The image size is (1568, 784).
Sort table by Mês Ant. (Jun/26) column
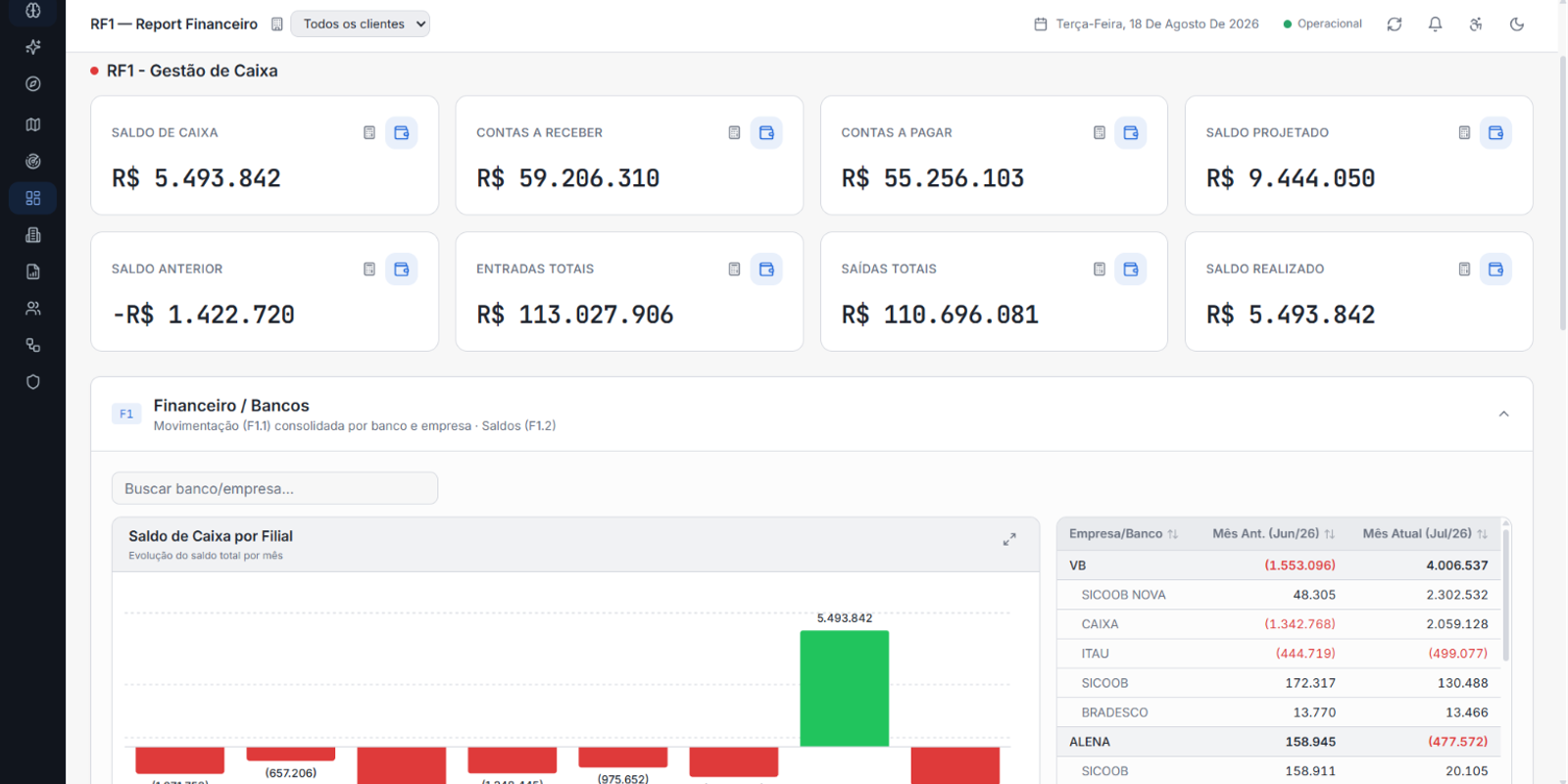coord(1273,534)
